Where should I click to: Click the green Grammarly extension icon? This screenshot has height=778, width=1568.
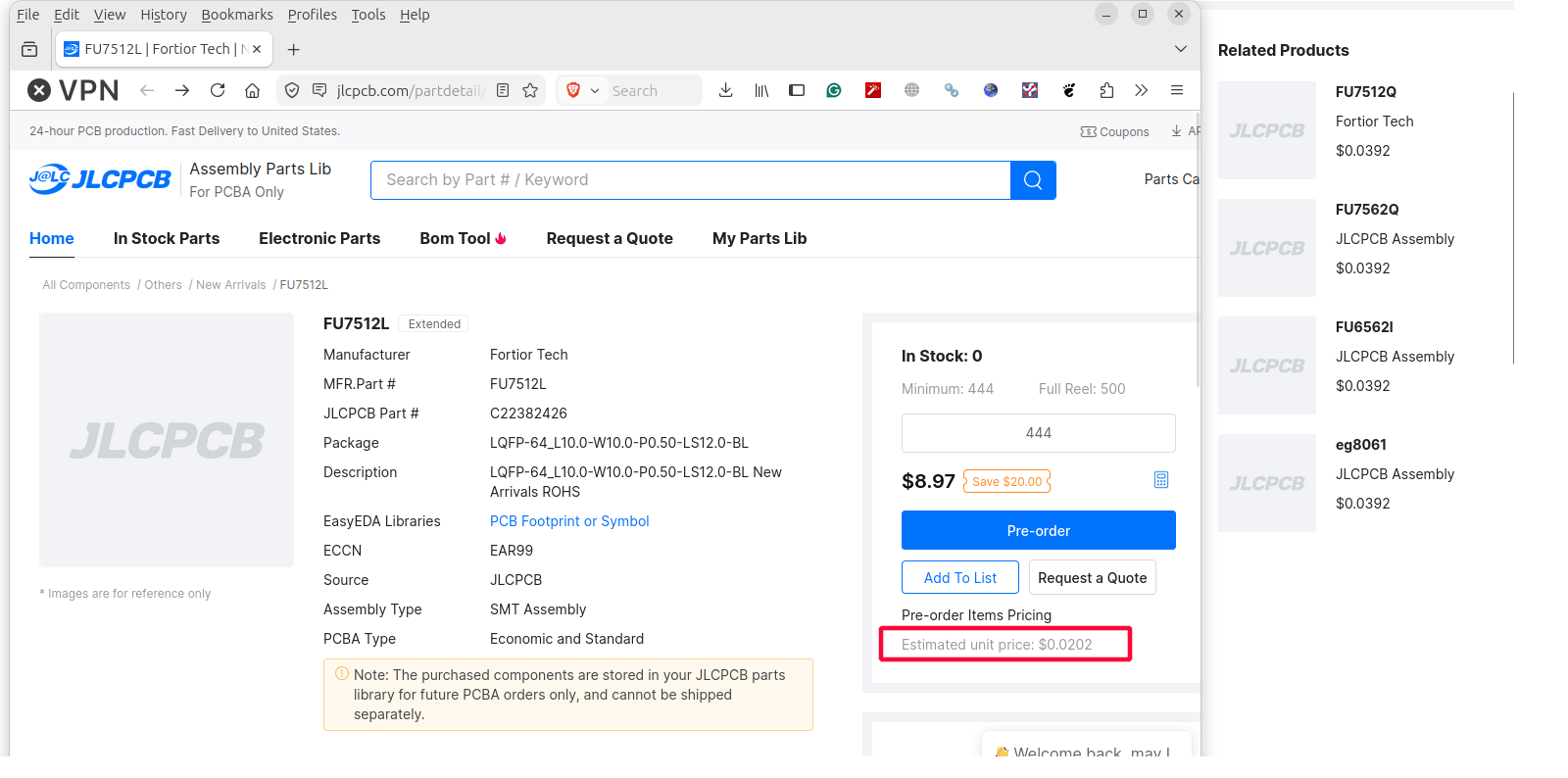point(834,90)
